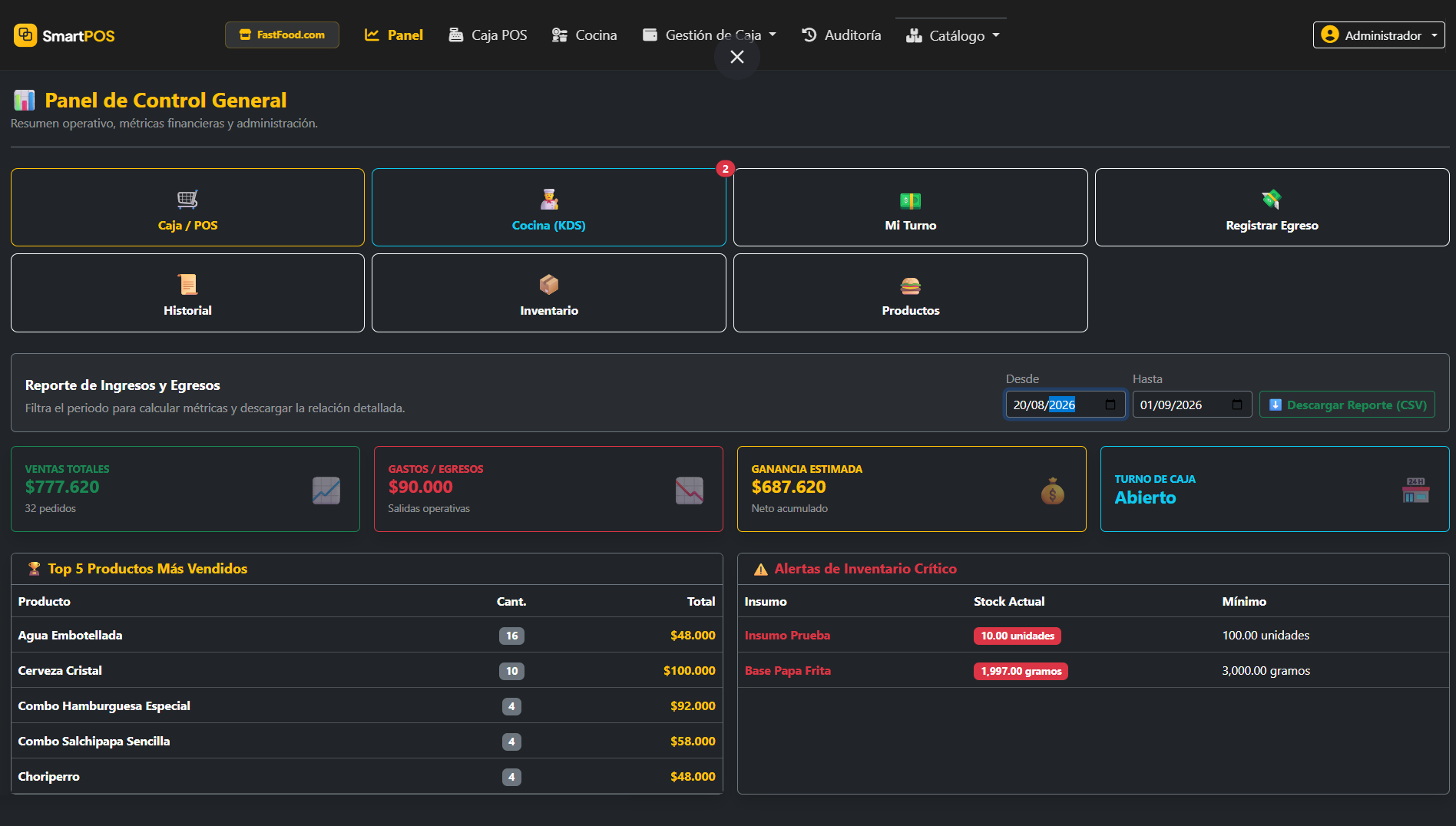Select the Cerveza Cristal product name
1456x826 pixels.
click(60, 670)
